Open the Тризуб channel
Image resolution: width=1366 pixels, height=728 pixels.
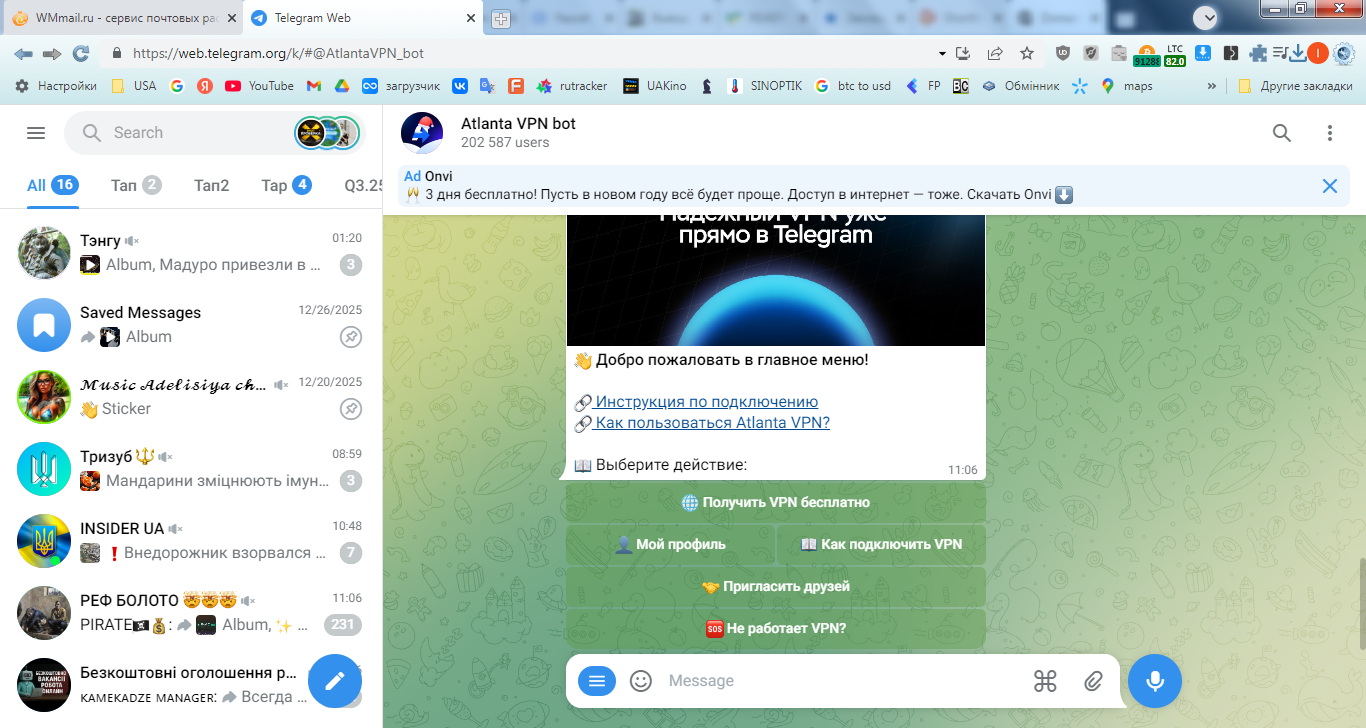click(191, 468)
